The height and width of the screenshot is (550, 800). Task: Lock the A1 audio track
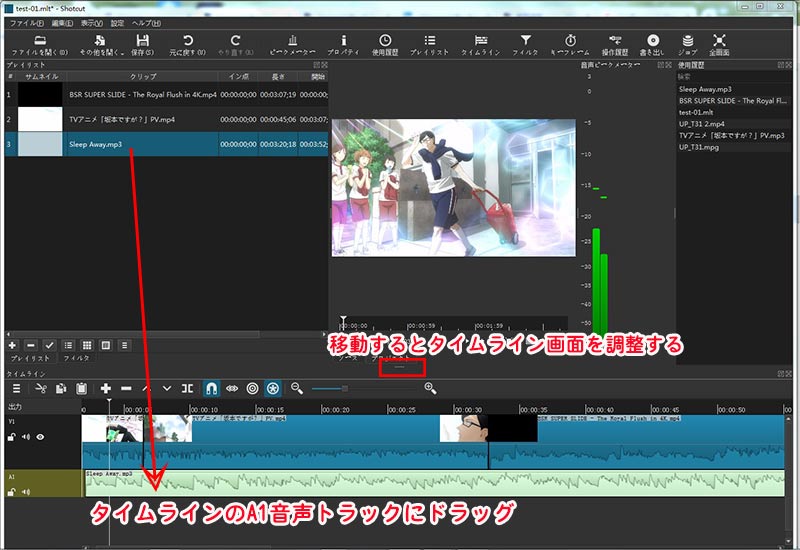tap(11, 492)
